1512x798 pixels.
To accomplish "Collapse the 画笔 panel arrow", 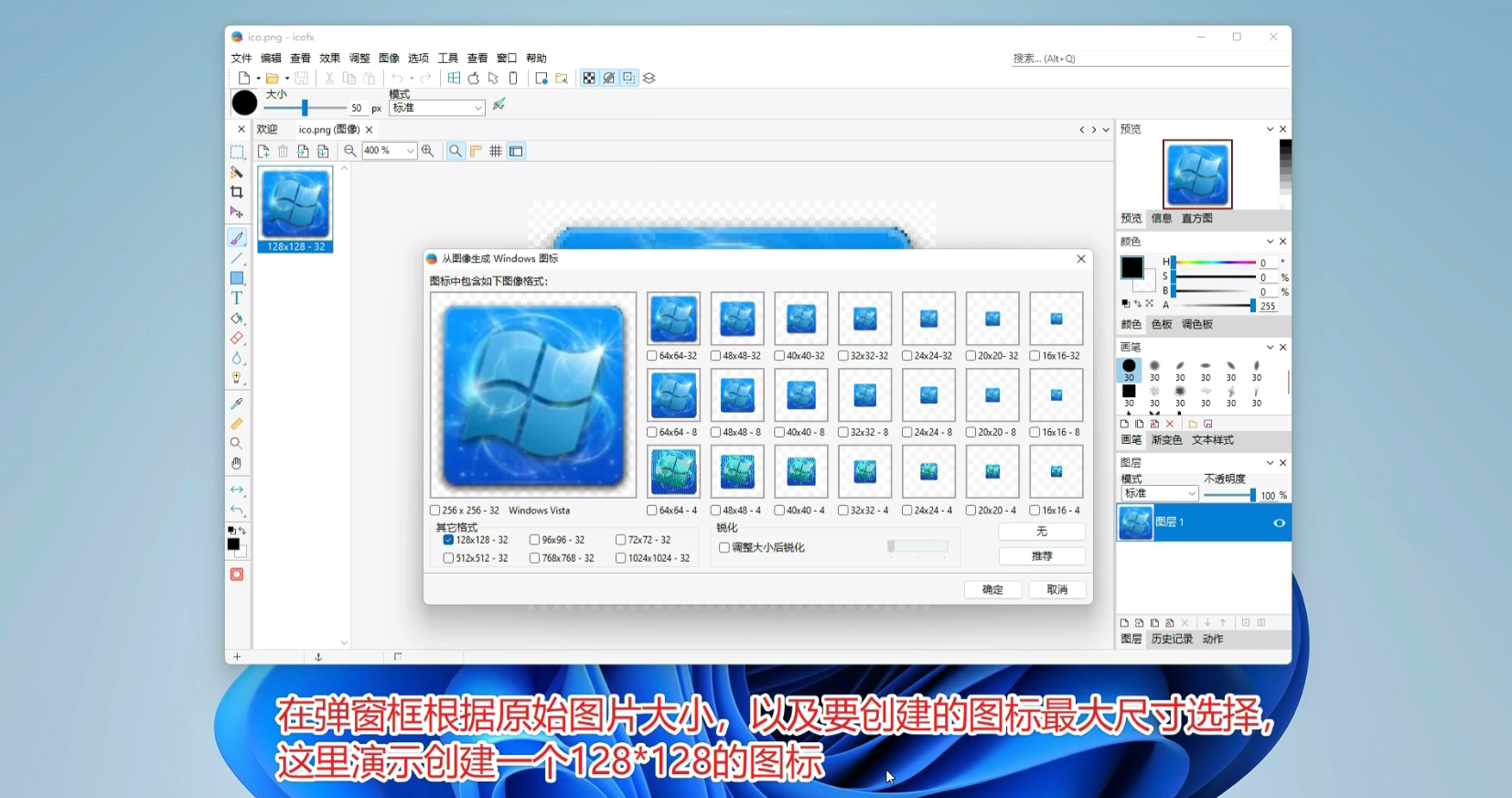I will pos(1270,348).
